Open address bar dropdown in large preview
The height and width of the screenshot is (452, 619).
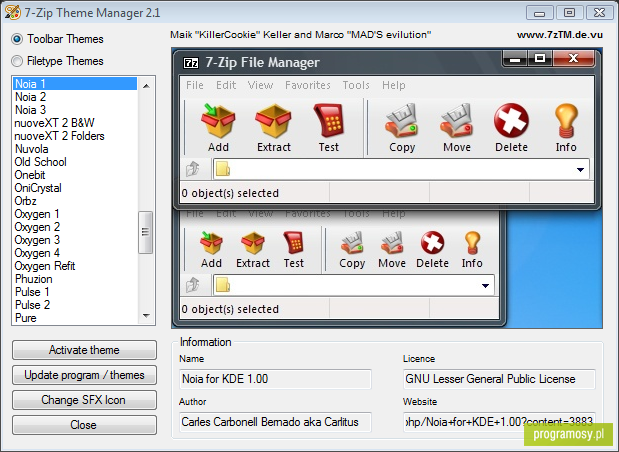580,170
